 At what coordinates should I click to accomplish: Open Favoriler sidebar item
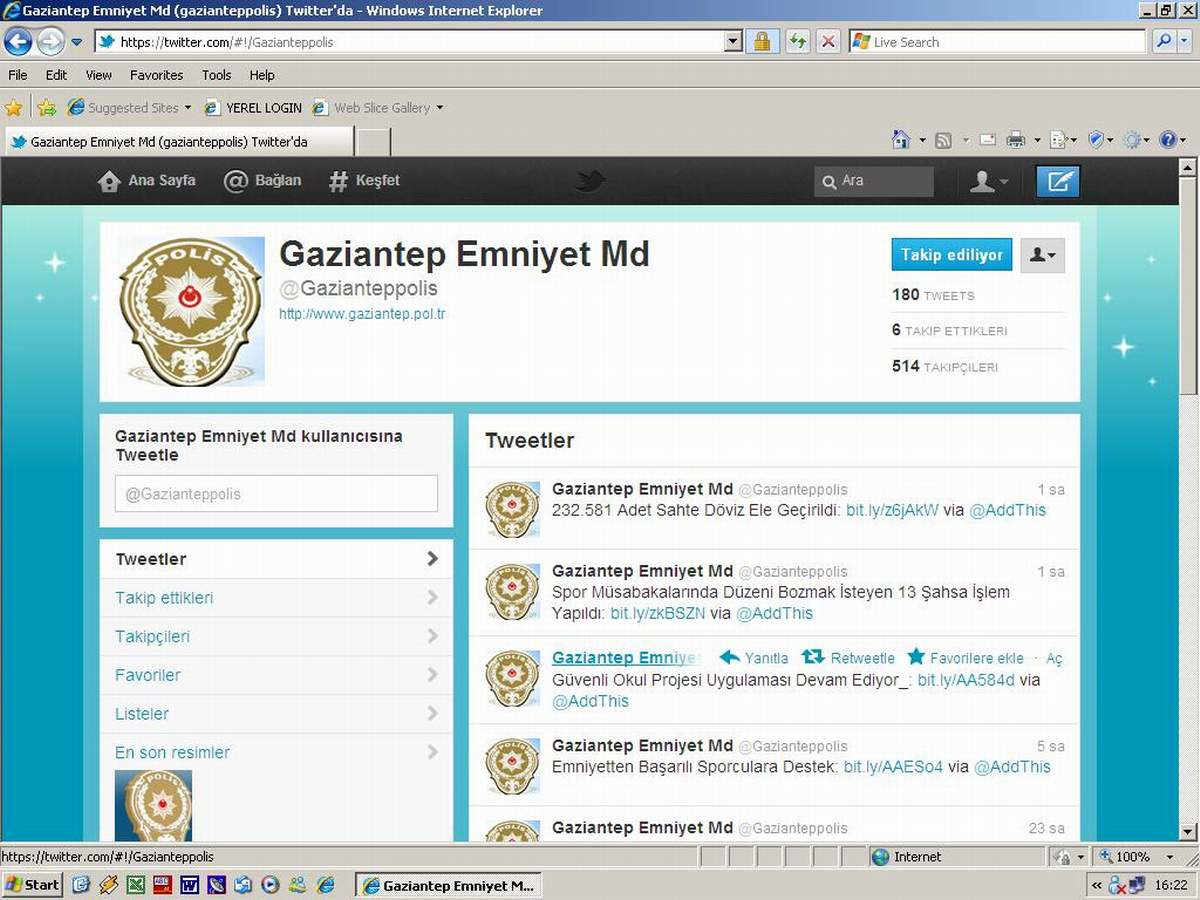click(276, 675)
